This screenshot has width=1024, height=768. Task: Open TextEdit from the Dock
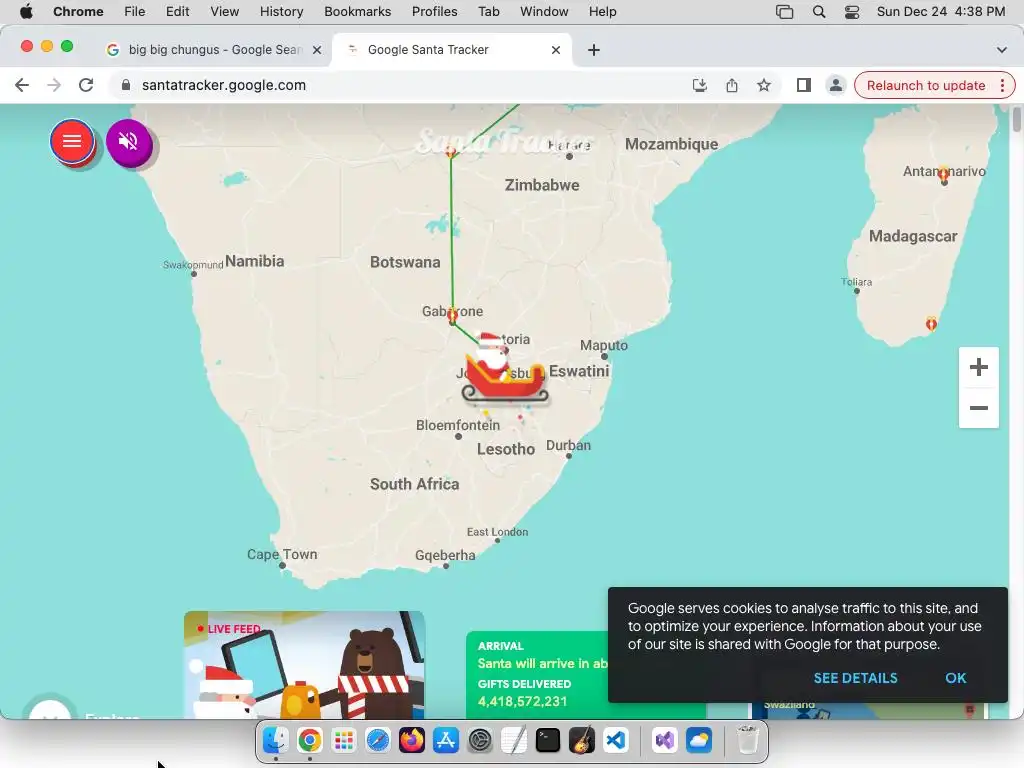point(514,740)
